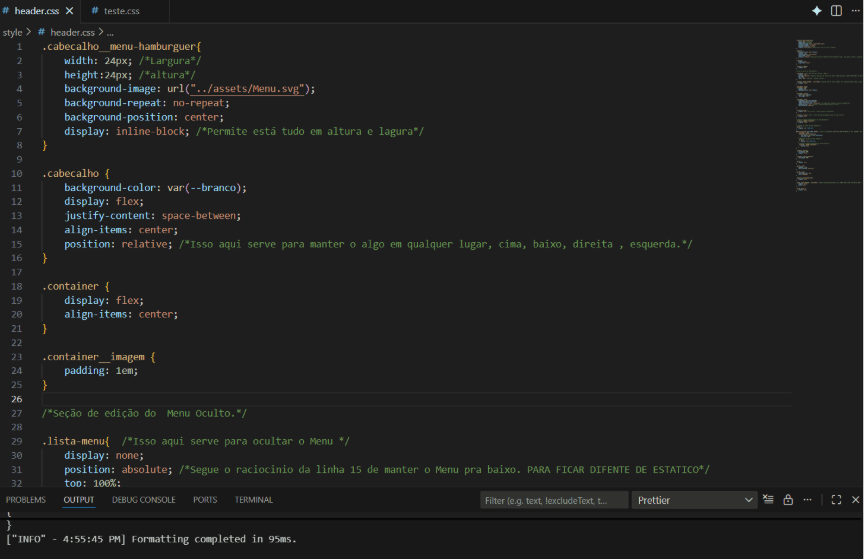Open the Terminal panel tab

254,500
